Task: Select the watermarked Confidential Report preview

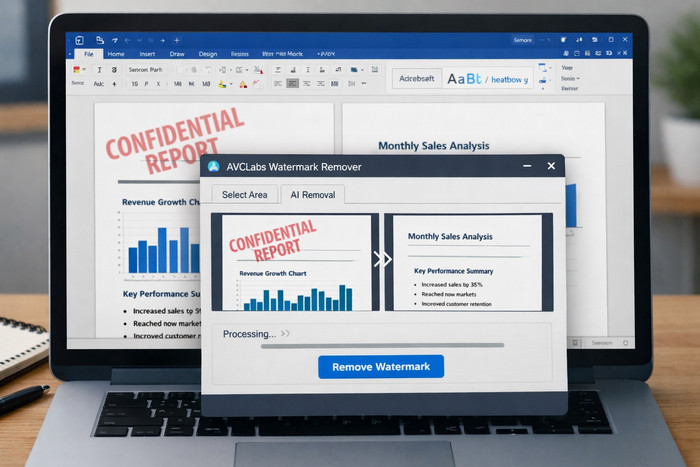Action: click(x=294, y=262)
